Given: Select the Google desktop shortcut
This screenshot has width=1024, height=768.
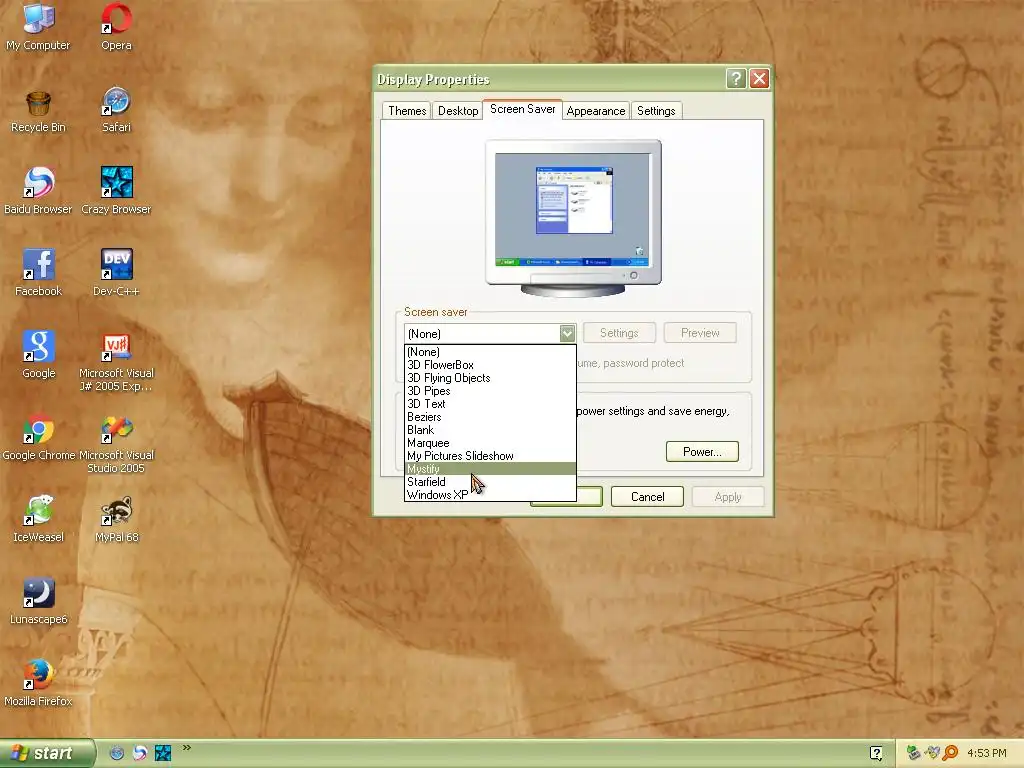Looking at the screenshot, I should click(x=38, y=355).
